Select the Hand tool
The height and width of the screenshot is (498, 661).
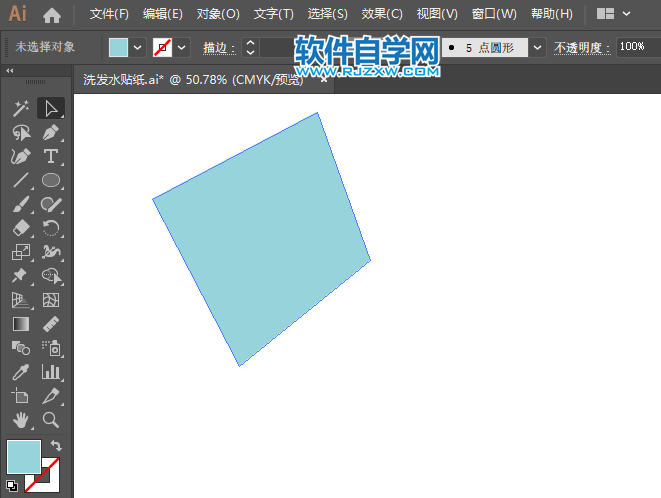21,420
